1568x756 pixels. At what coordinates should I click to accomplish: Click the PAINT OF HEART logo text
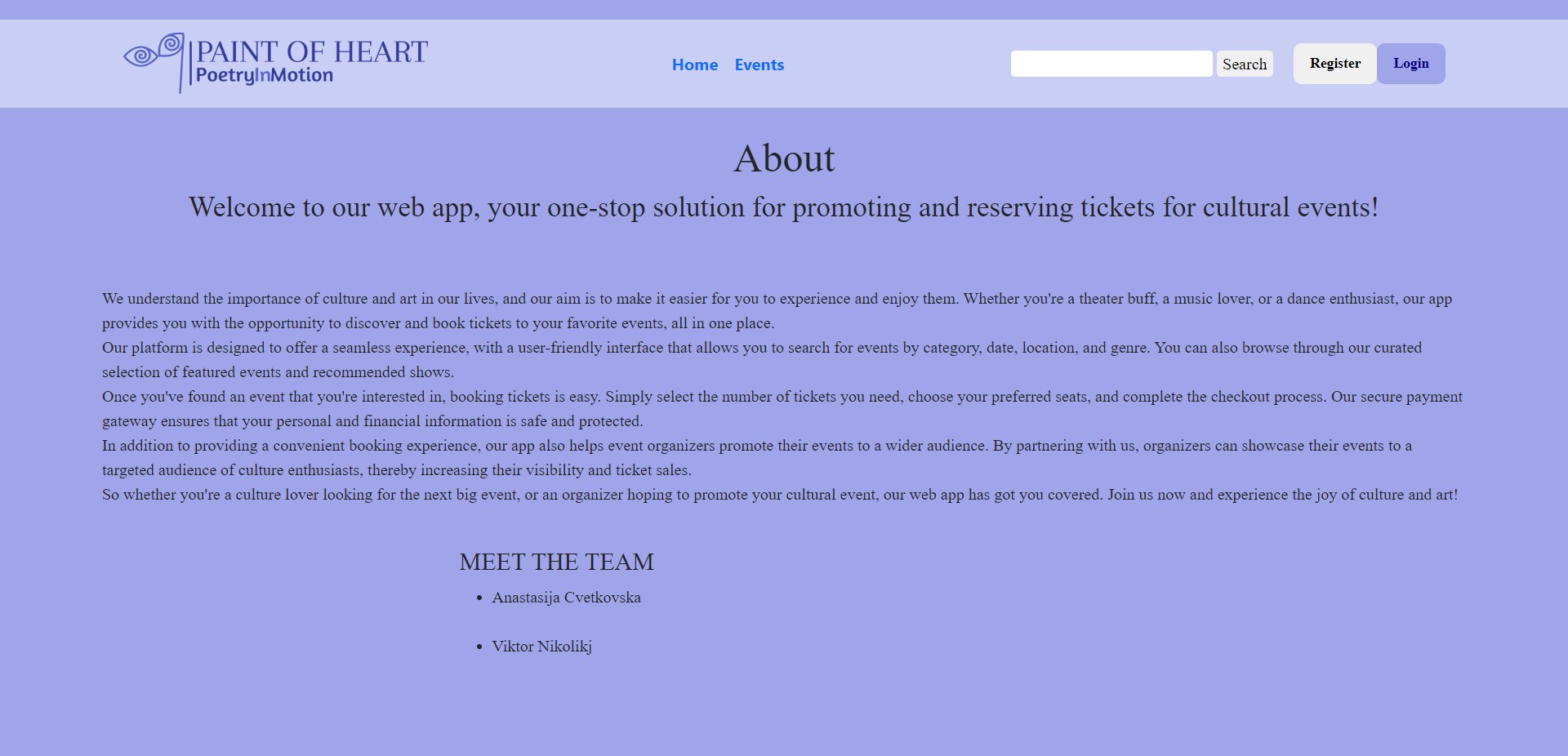point(312,51)
